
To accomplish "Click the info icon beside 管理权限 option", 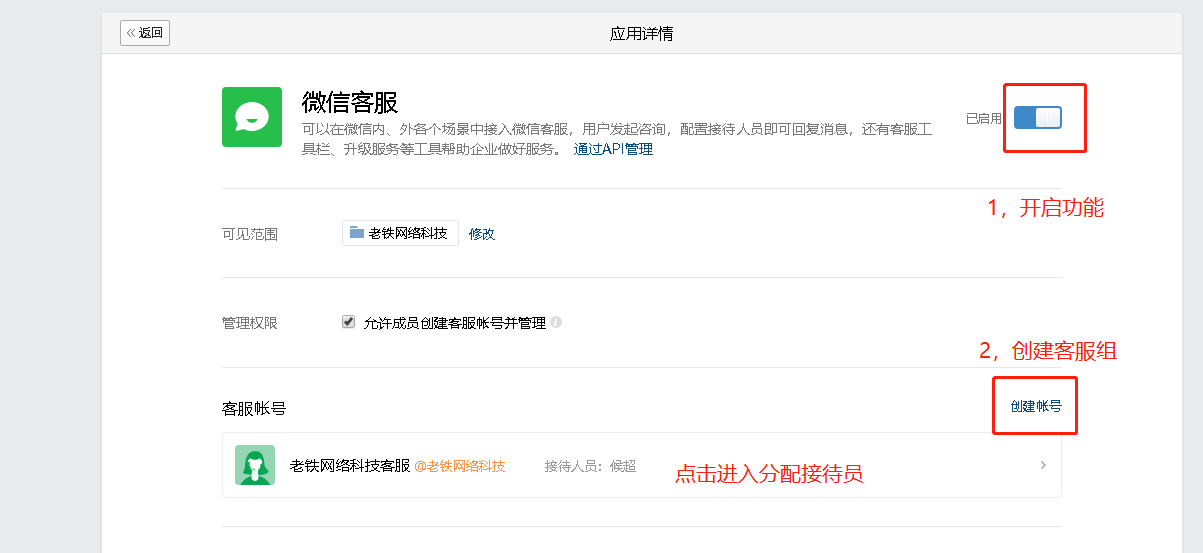I will (556, 322).
